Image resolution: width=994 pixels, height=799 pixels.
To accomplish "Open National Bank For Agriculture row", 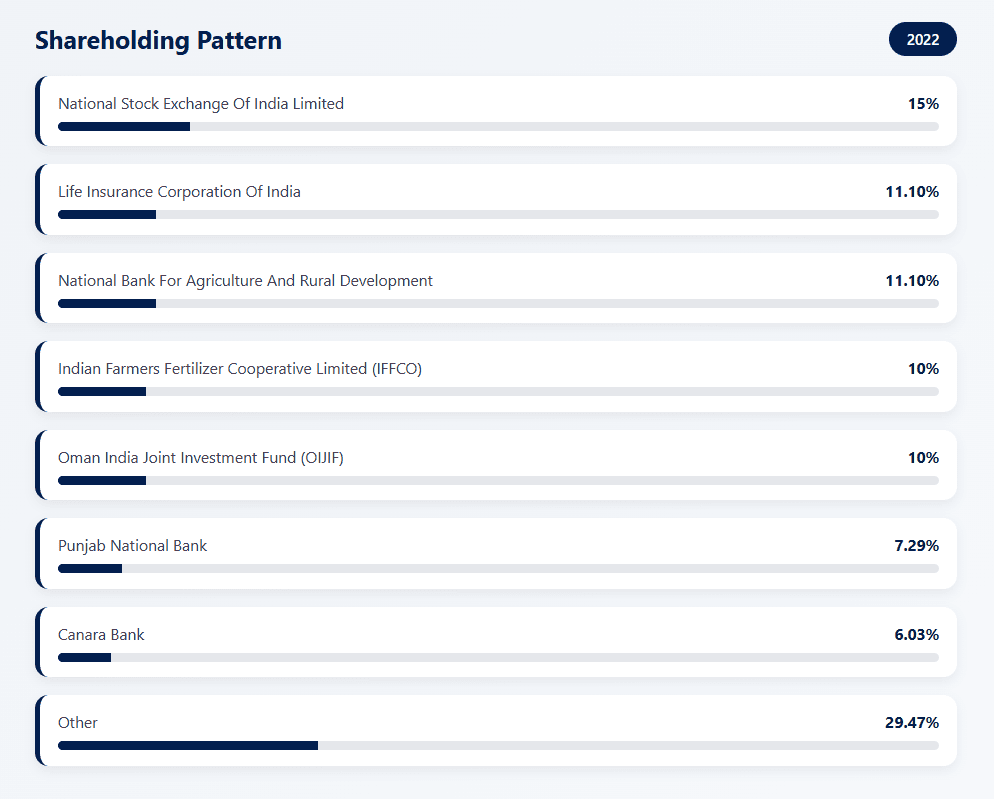I will [245, 281].
